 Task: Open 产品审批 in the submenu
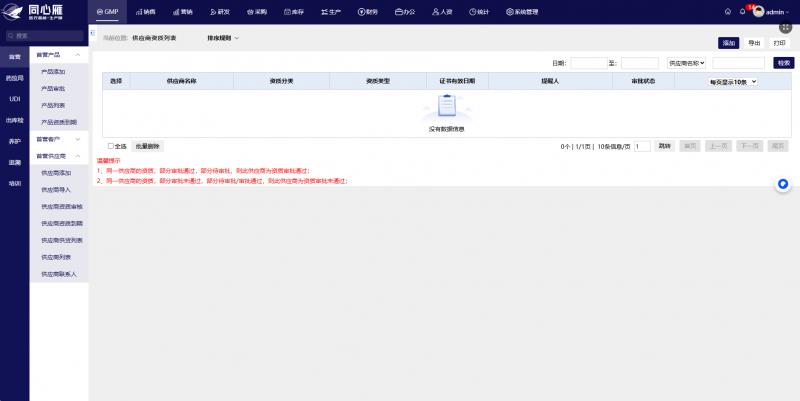click(53, 89)
